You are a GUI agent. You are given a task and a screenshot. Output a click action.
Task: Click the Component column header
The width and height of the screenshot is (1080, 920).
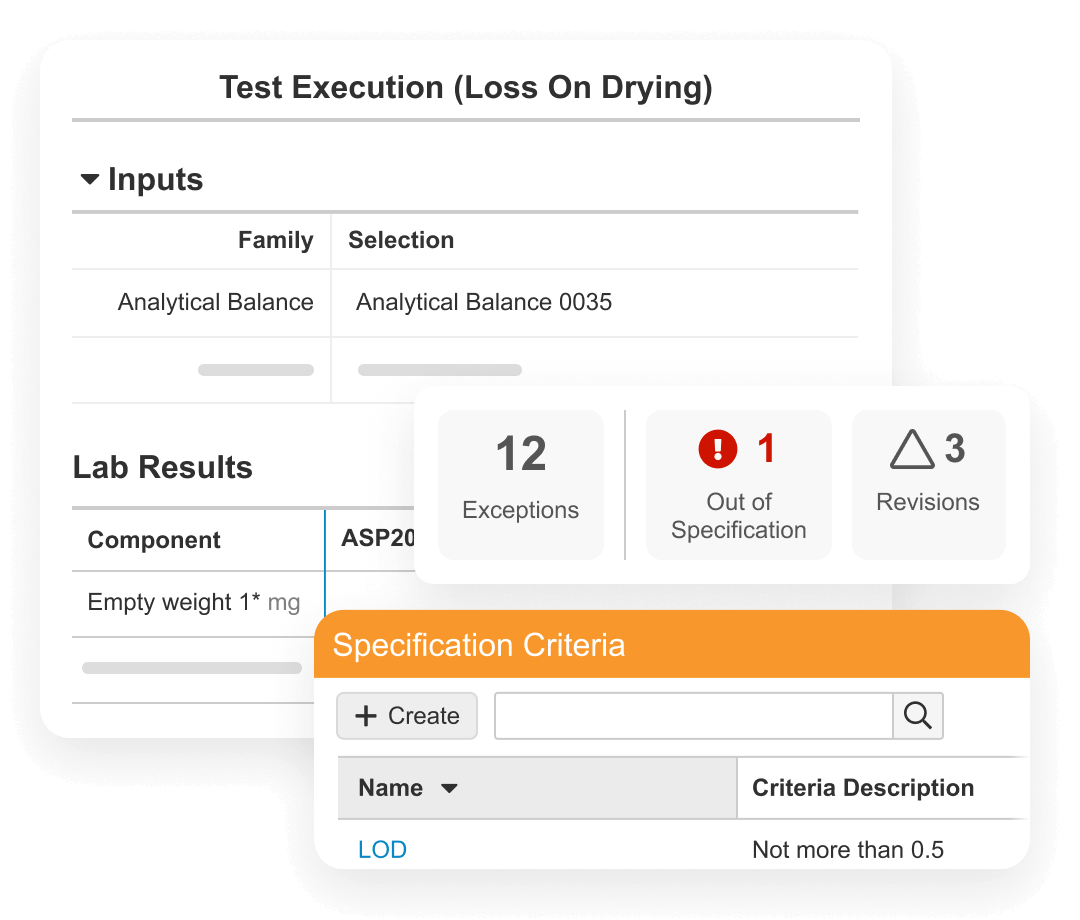(x=154, y=540)
